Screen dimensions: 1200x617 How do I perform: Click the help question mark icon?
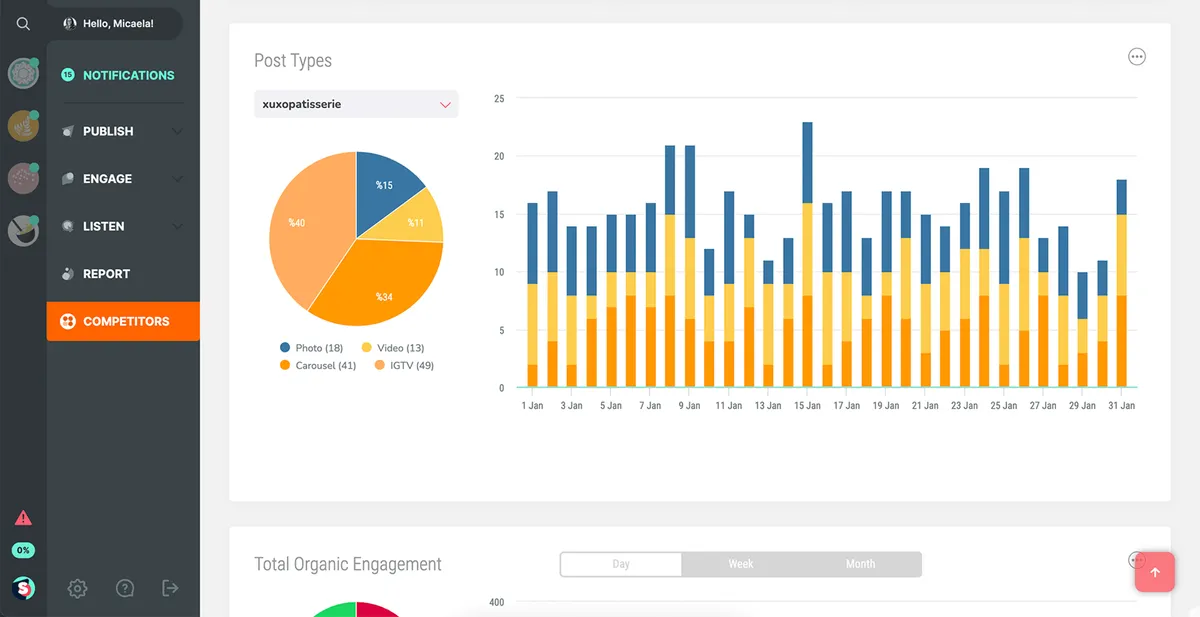[x=124, y=588]
